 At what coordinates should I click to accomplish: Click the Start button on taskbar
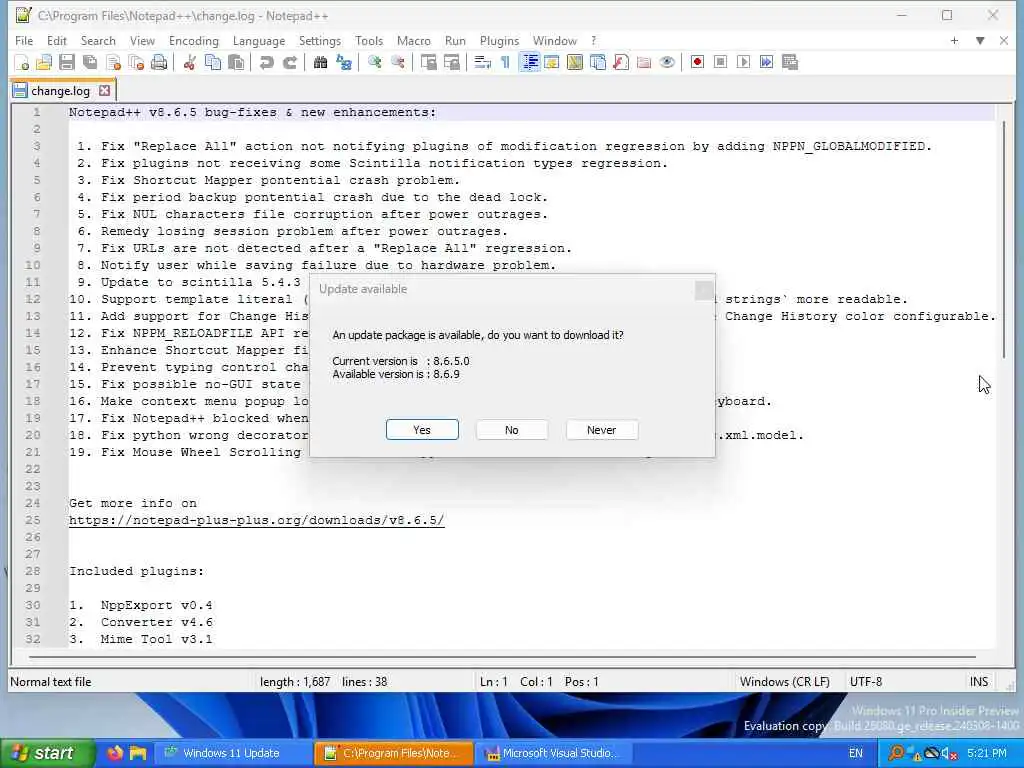click(x=46, y=753)
